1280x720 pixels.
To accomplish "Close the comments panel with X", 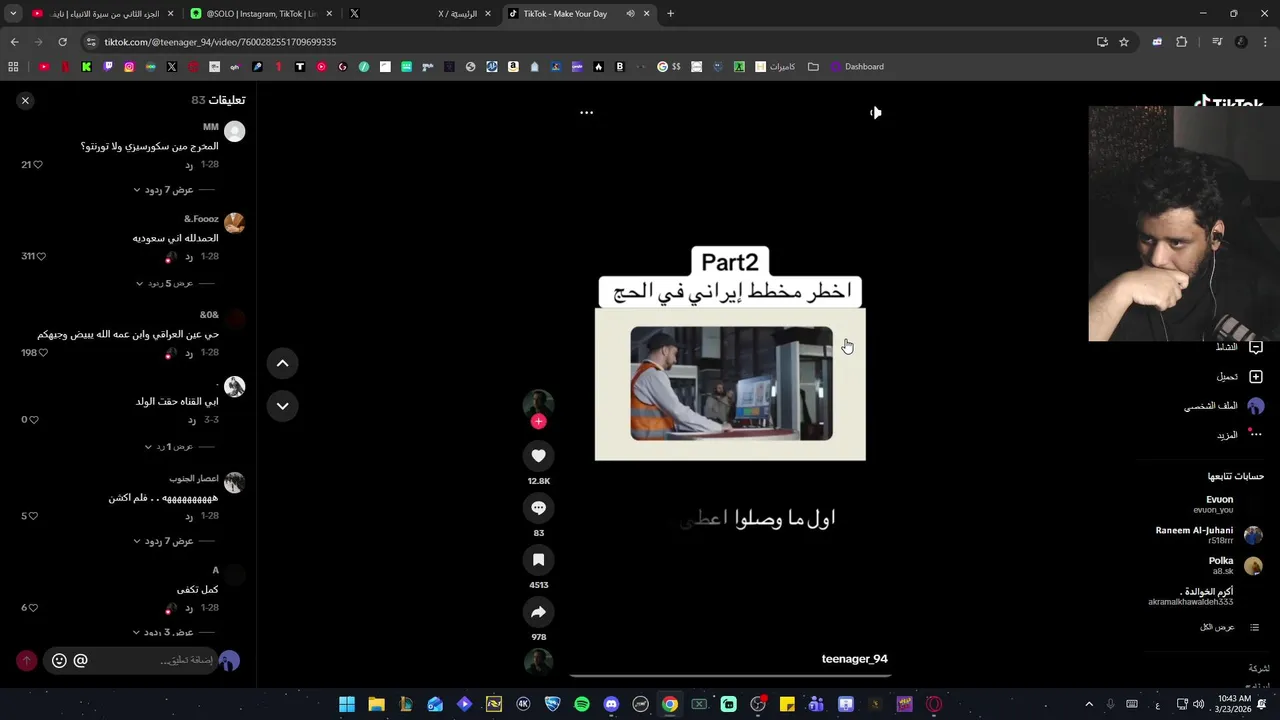I will (25, 100).
